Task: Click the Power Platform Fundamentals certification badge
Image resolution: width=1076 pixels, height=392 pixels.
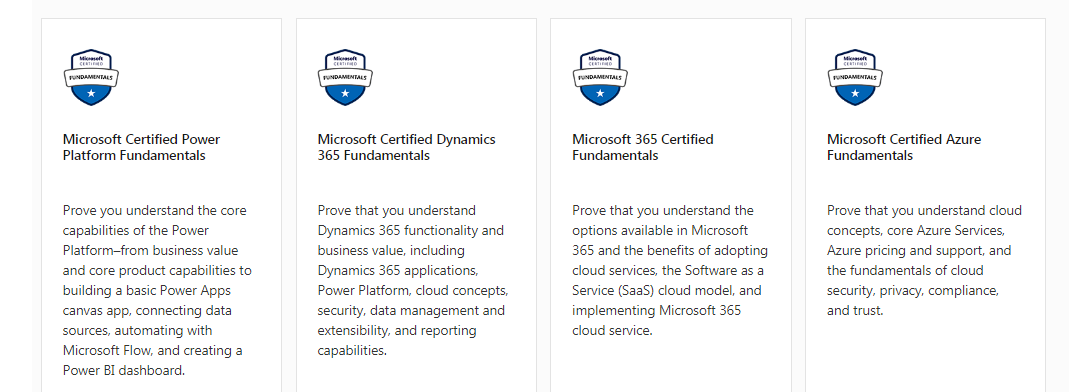Action: click(91, 77)
